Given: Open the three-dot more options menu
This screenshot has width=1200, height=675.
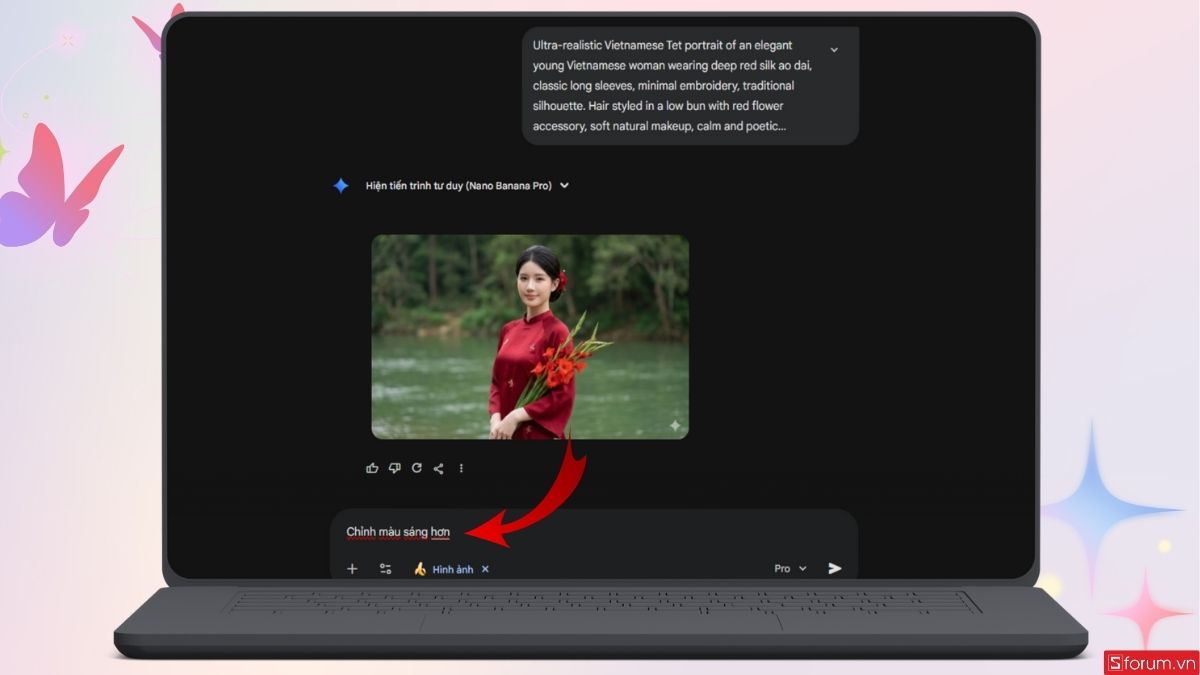Looking at the screenshot, I should tap(461, 468).
